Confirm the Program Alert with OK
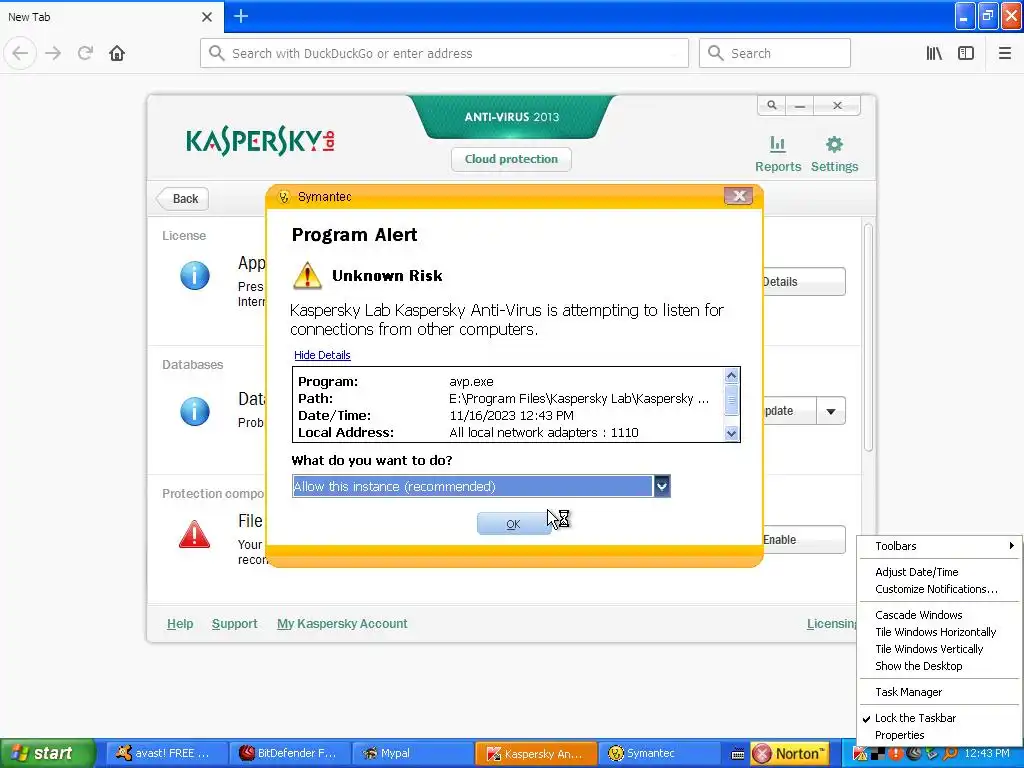 [513, 524]
